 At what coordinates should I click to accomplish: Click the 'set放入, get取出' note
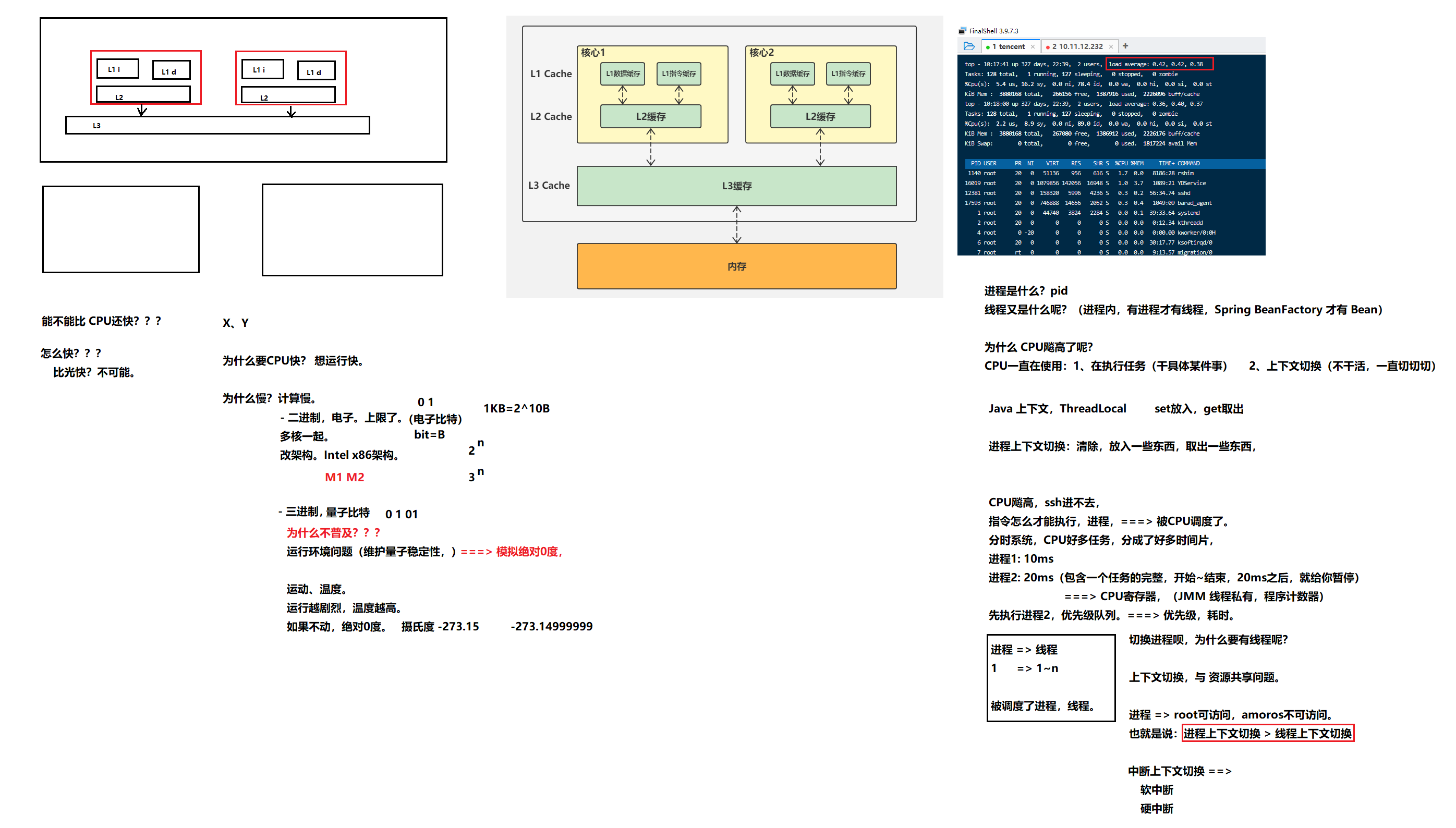1198,409
